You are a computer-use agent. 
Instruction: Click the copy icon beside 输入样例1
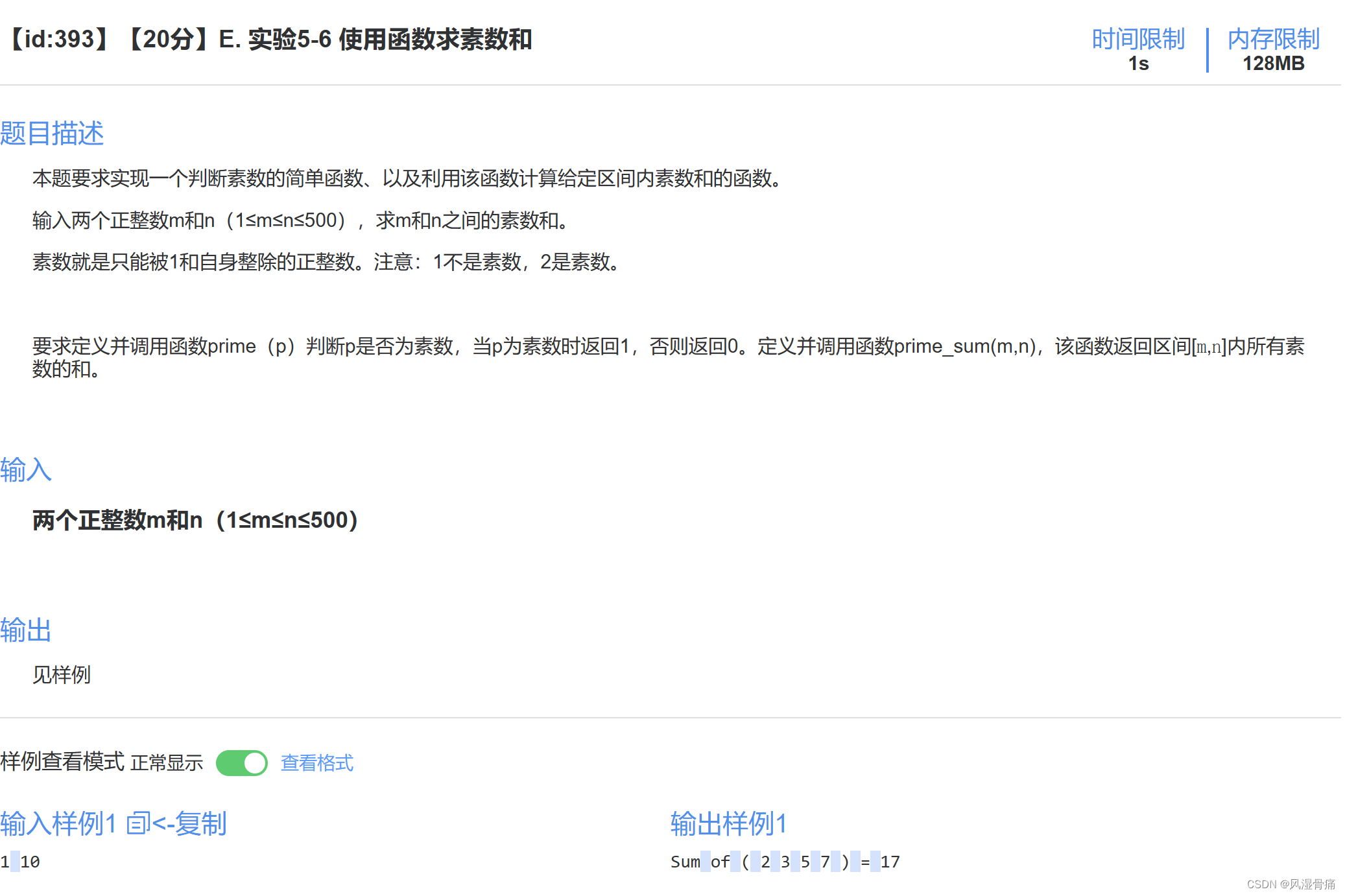pos(138,823)
